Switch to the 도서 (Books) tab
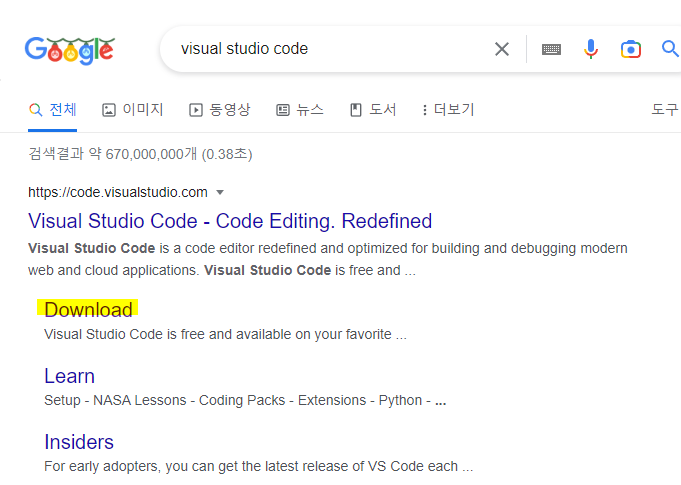The image size is (681, 485). pyautogui.click(x=373, y=109)
